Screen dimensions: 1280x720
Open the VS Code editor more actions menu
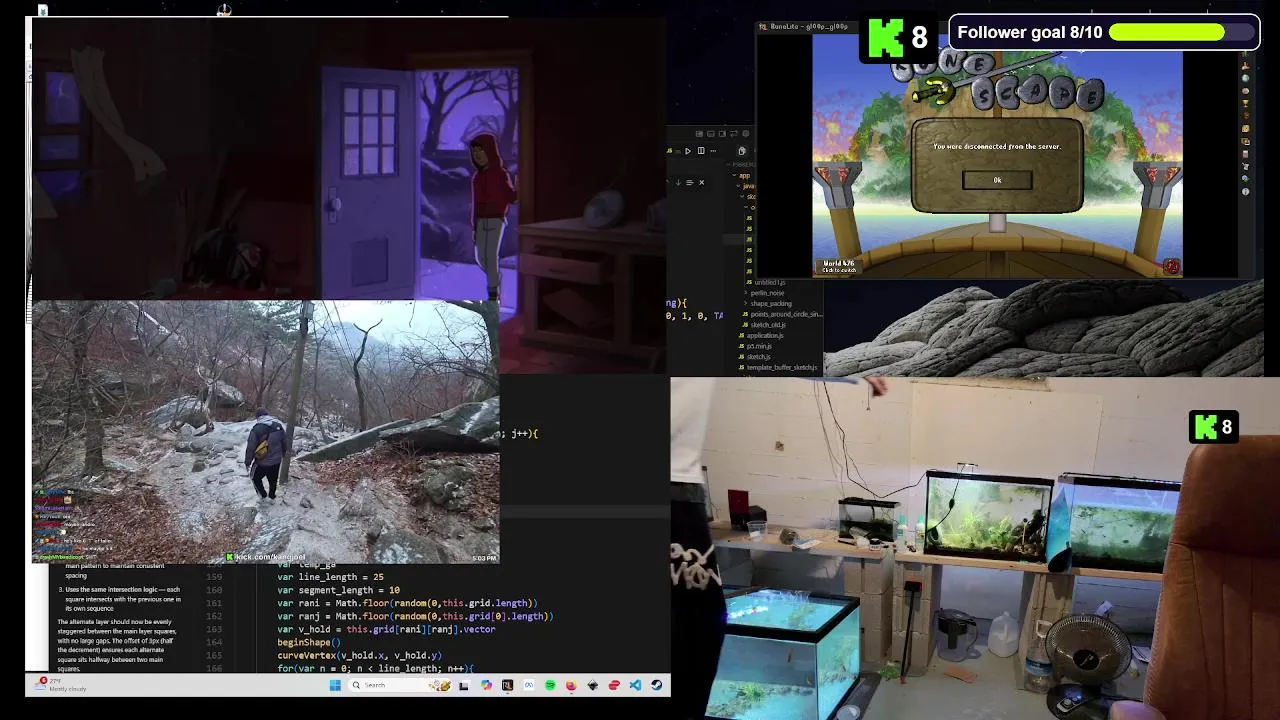[713, 151]
